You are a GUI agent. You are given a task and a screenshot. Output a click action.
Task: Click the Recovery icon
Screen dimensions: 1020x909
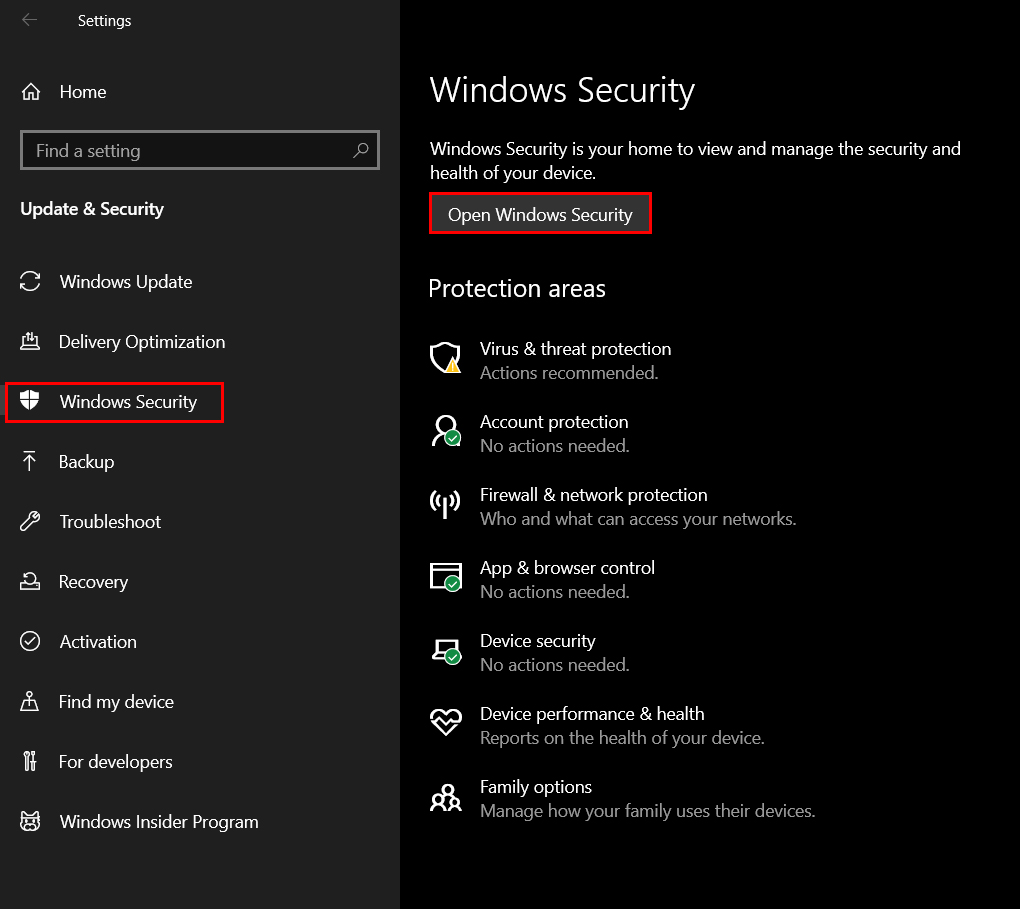pos(30,581)
